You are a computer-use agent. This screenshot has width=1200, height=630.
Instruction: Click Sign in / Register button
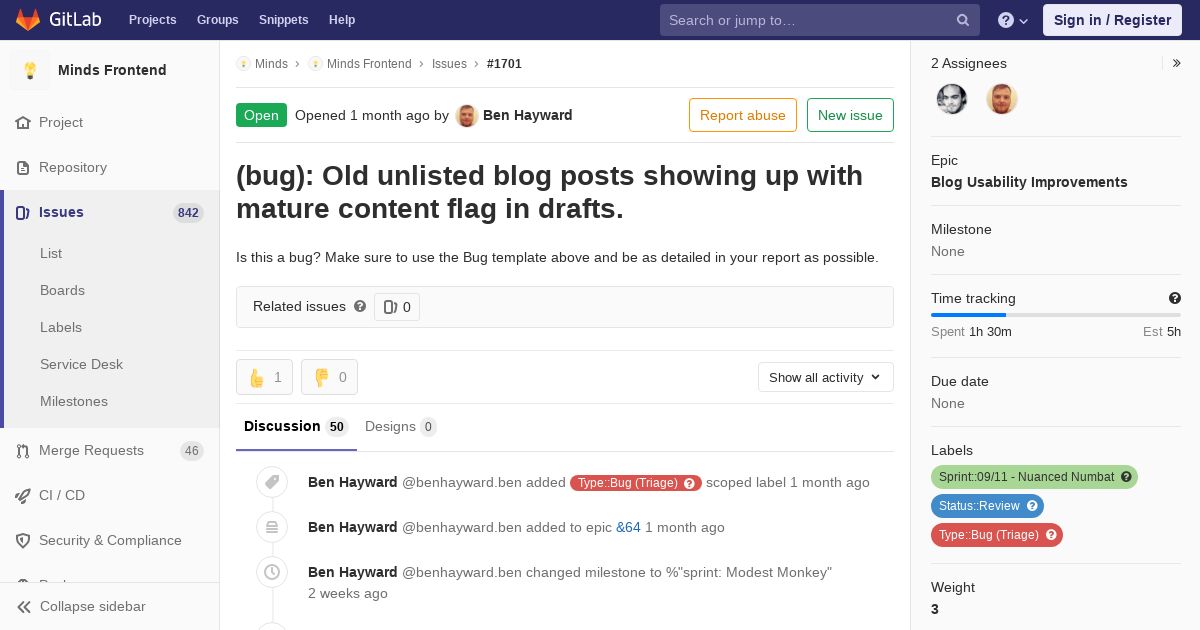coord(1112,20)
